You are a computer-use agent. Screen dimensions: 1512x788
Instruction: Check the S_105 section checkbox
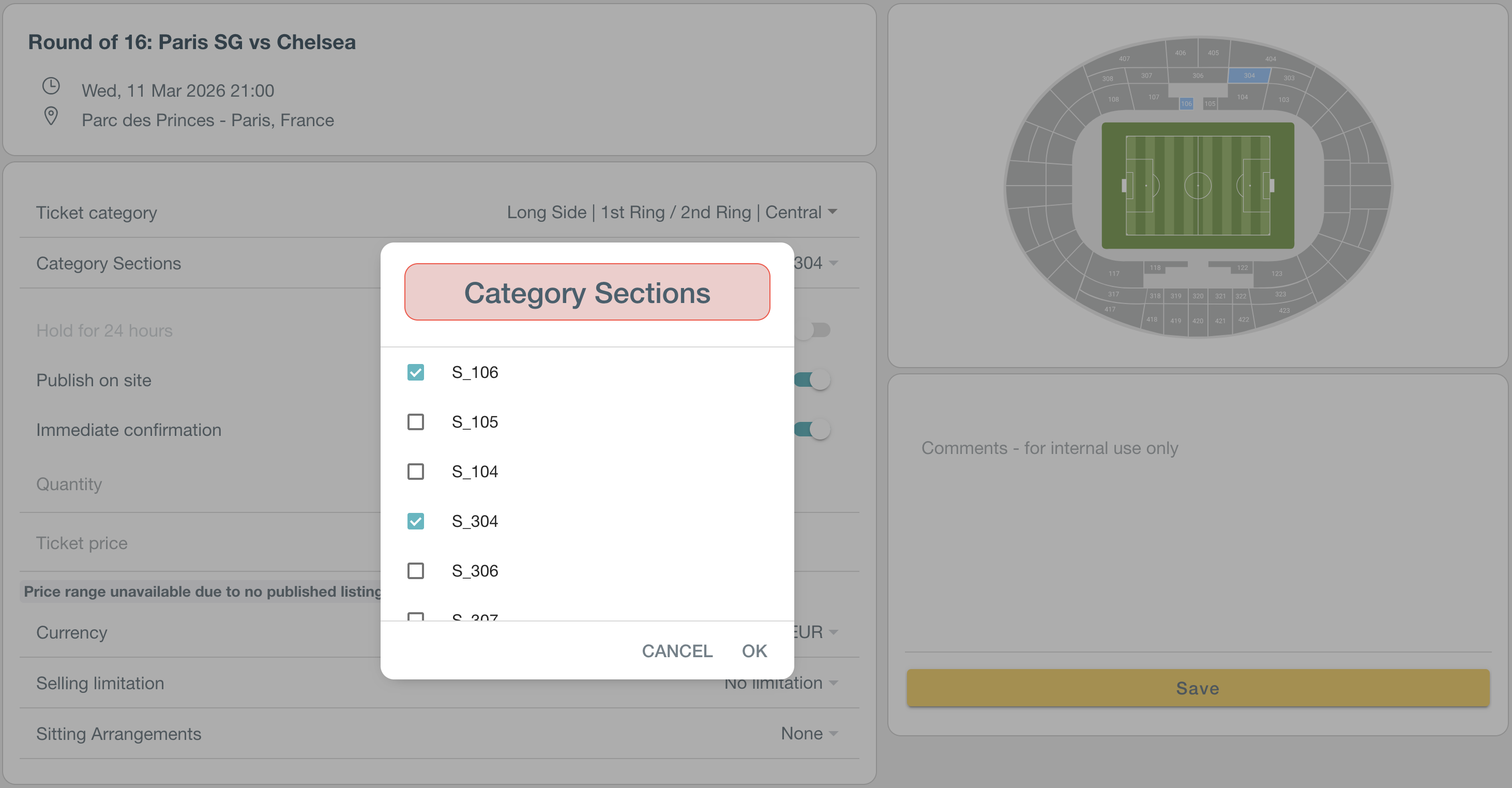pyautogui.click(x=416, y=422)
